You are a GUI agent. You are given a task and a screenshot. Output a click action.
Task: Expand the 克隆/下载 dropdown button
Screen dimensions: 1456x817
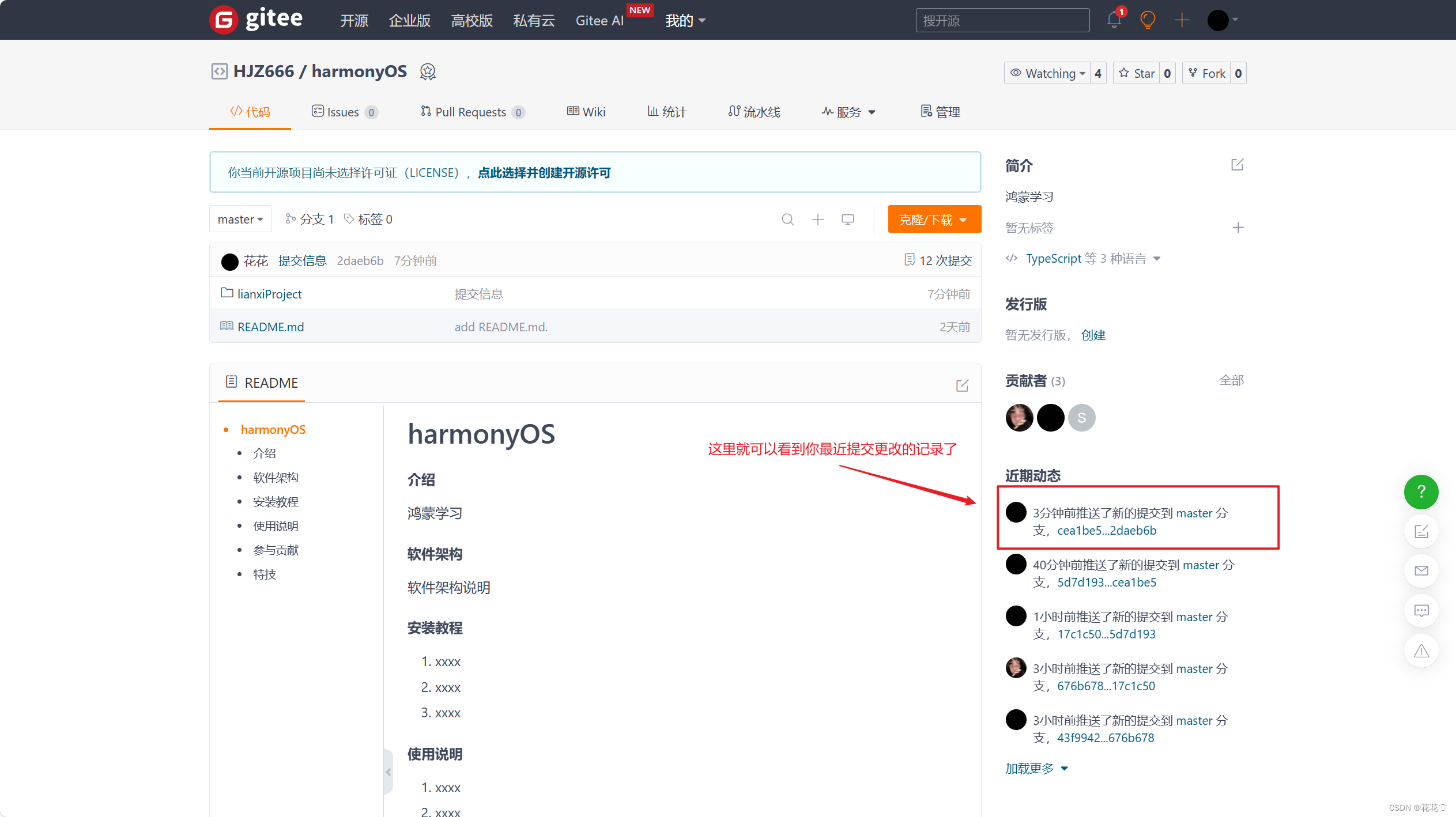934,220
